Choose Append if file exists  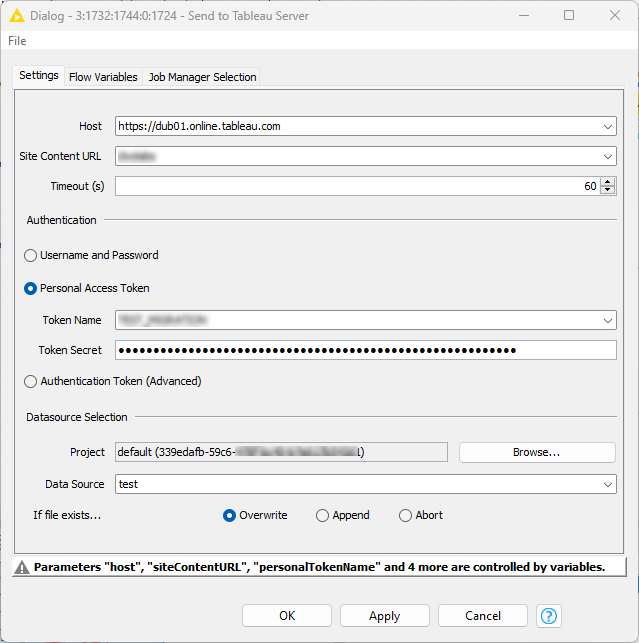point(322,515)
